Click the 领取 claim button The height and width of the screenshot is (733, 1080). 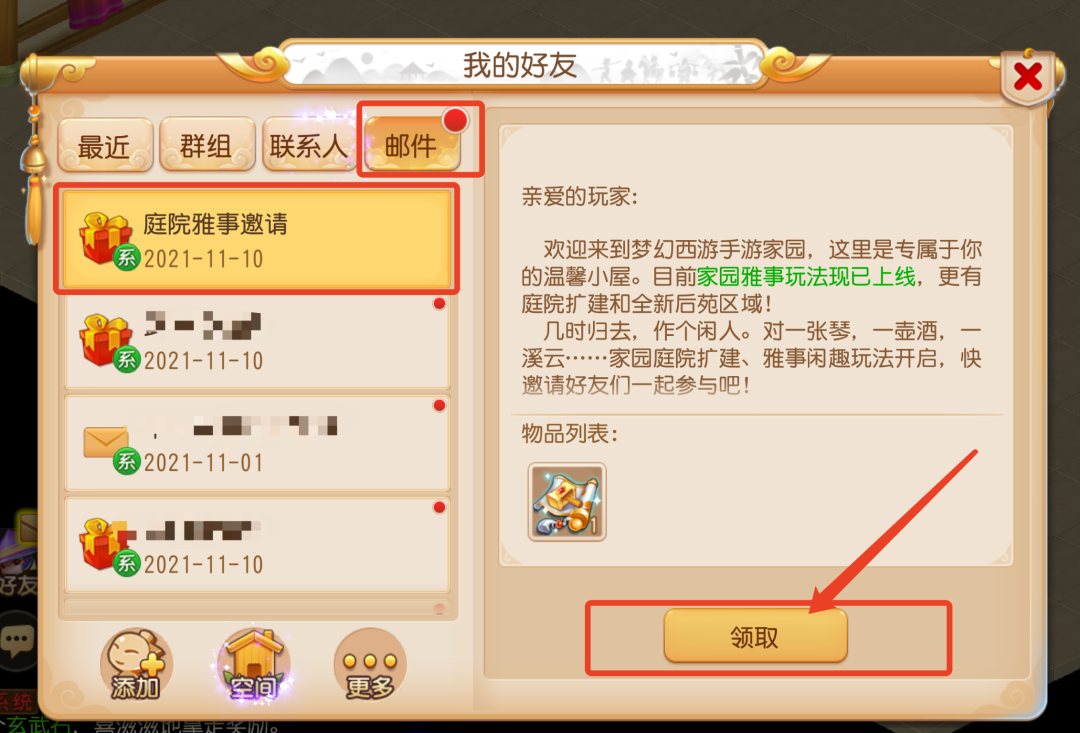(756, 637)
